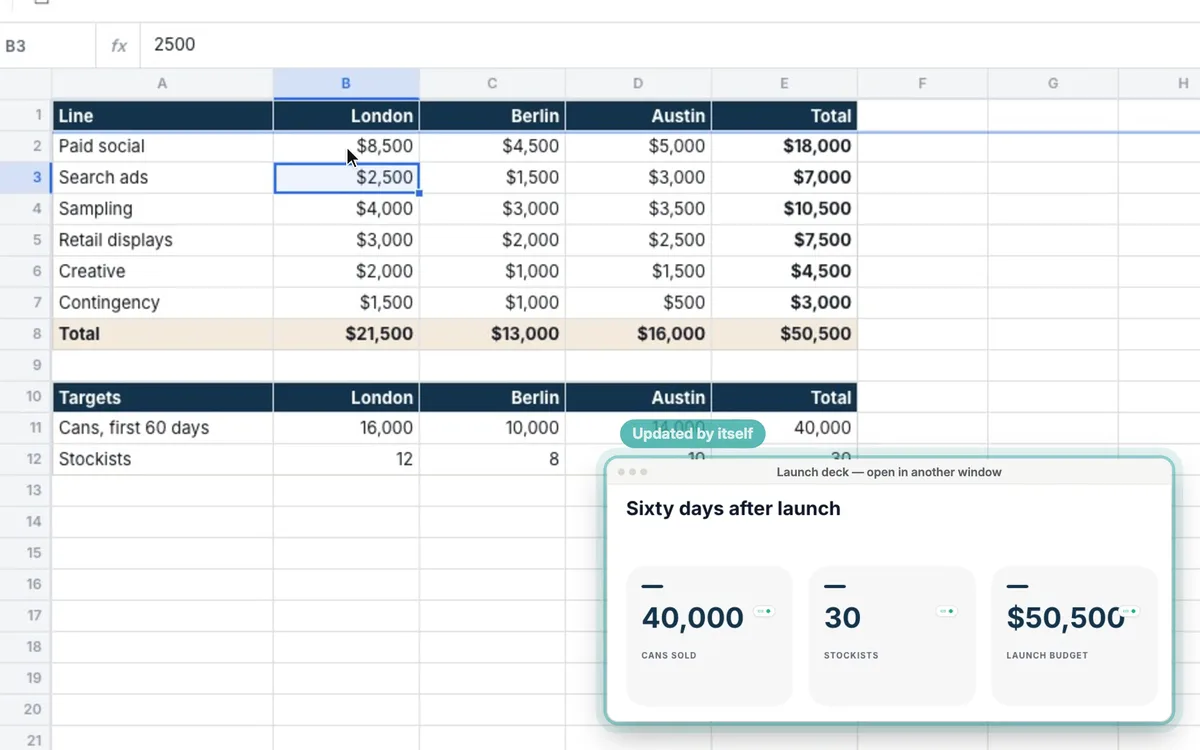Select column E header
This screenshot has height=750, width=1200.
point(784,84)
